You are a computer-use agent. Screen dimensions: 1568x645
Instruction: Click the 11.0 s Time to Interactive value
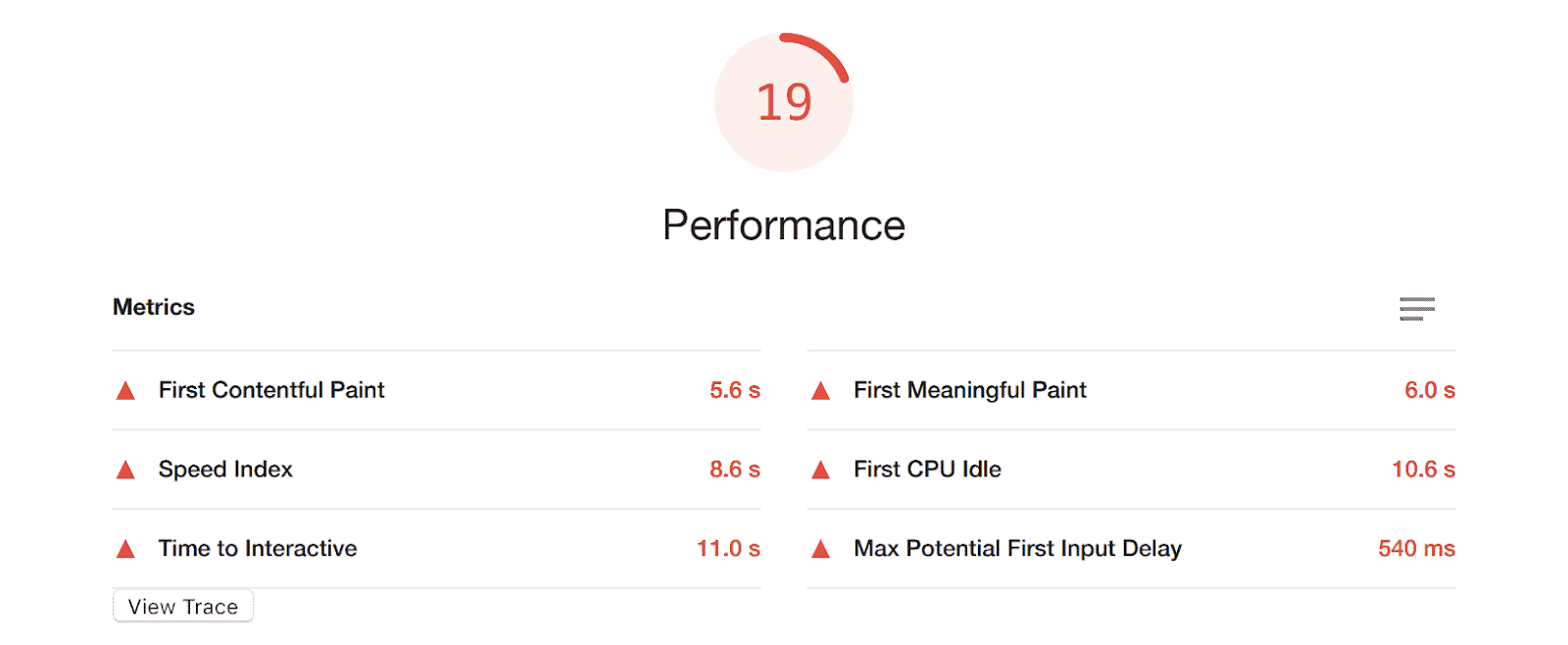point(728,549)
